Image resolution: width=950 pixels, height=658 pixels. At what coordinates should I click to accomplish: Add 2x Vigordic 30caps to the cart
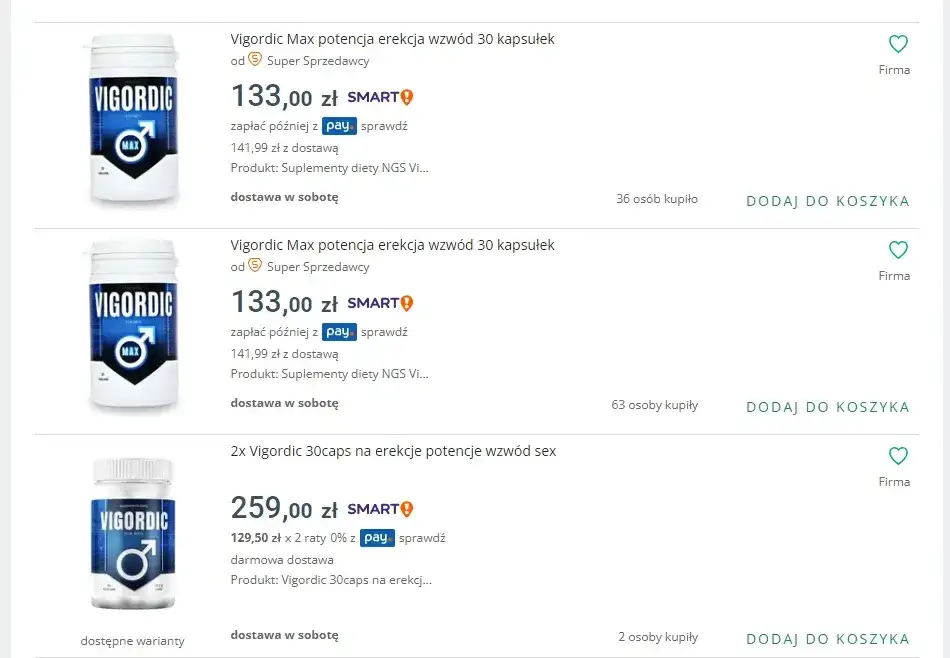click(827, 639)
